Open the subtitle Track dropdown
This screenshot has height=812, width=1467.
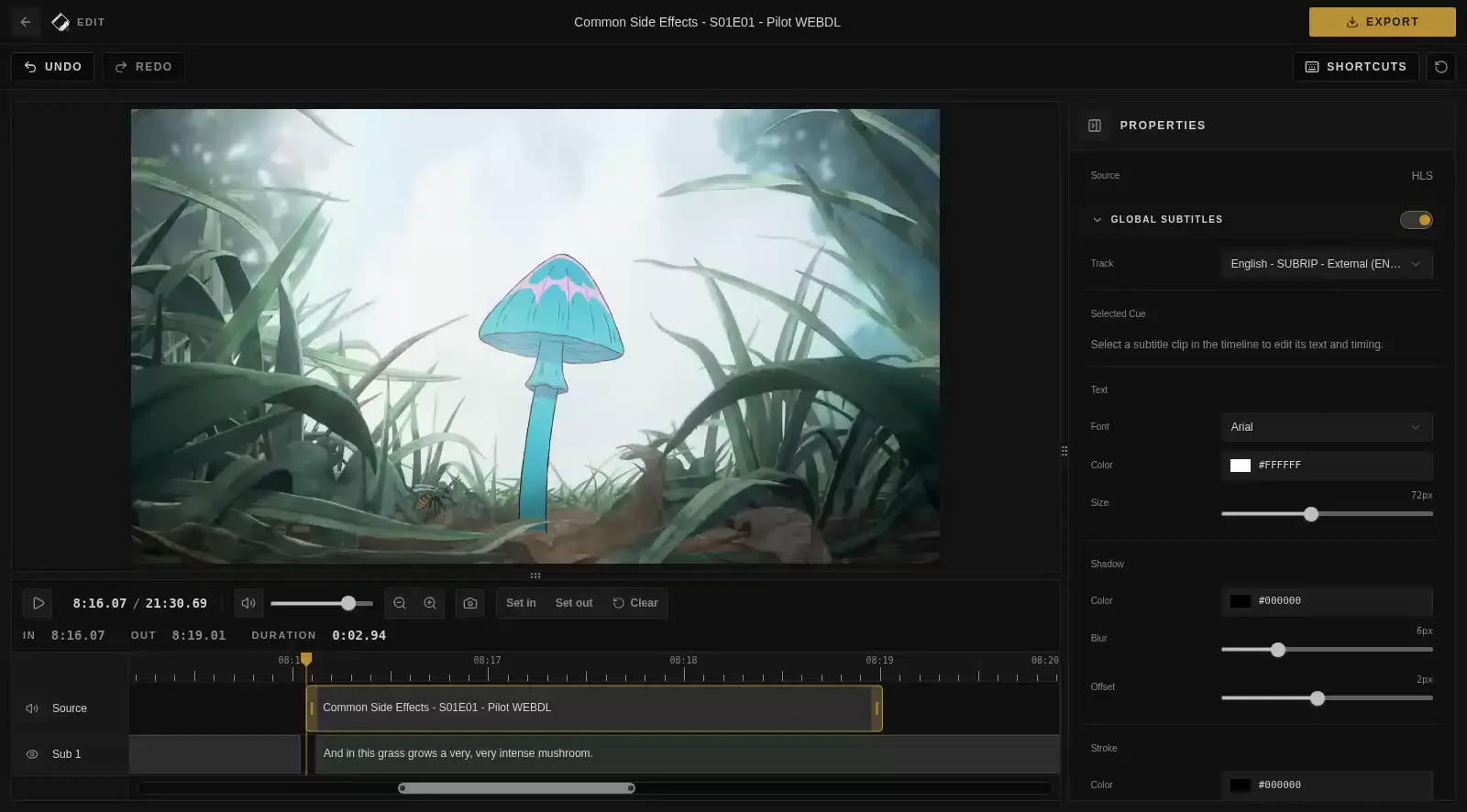tap(1327, 264)
